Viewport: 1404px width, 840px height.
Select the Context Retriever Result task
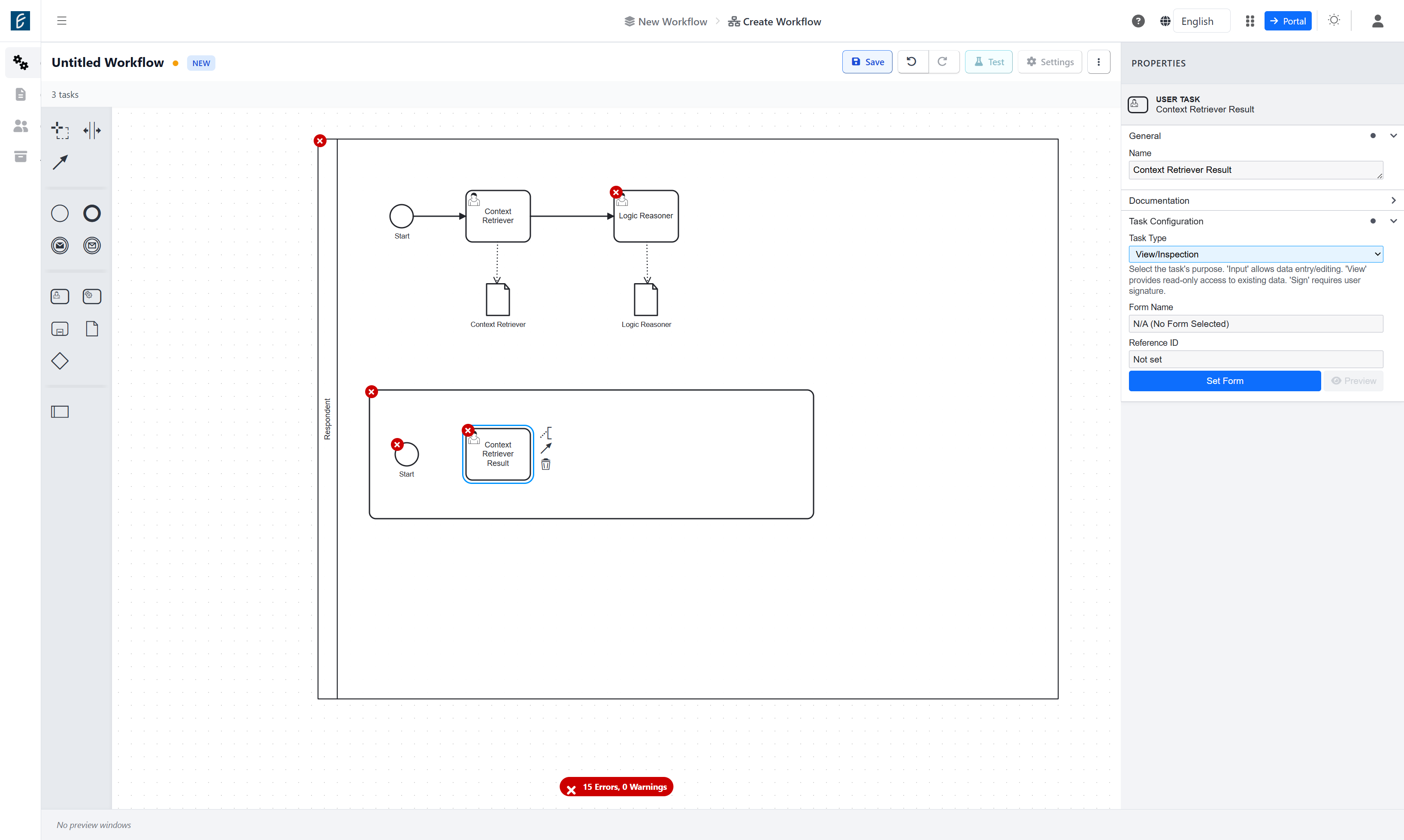tap(498, 454)
